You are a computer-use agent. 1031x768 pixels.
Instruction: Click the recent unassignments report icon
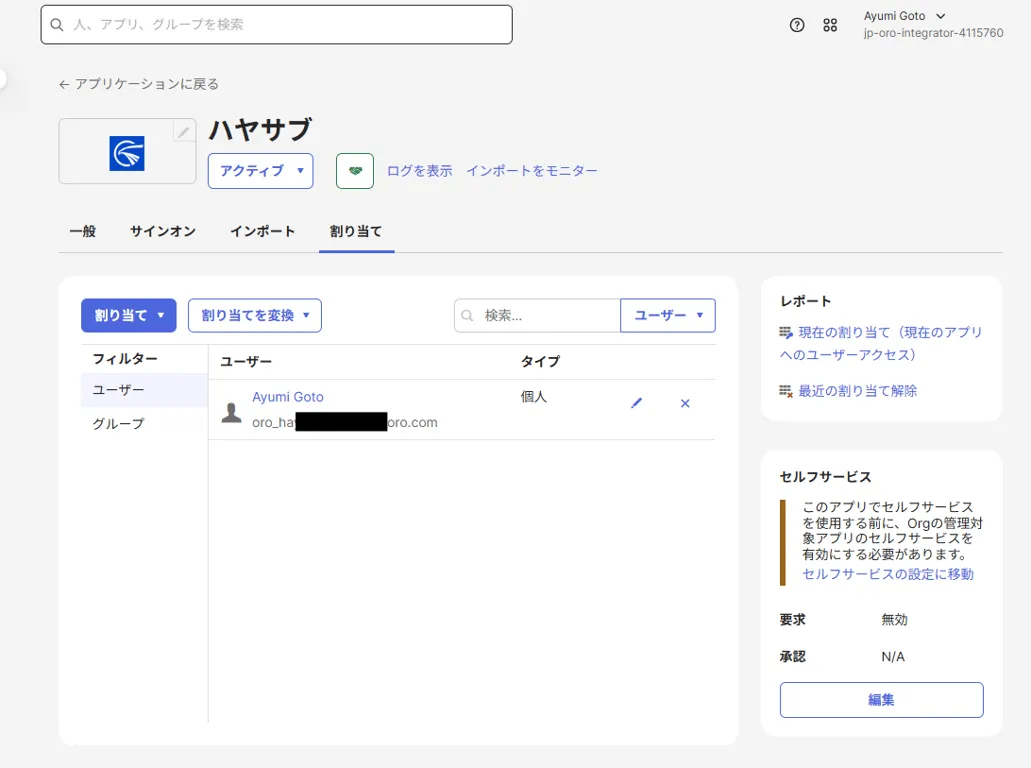[786, 391]
